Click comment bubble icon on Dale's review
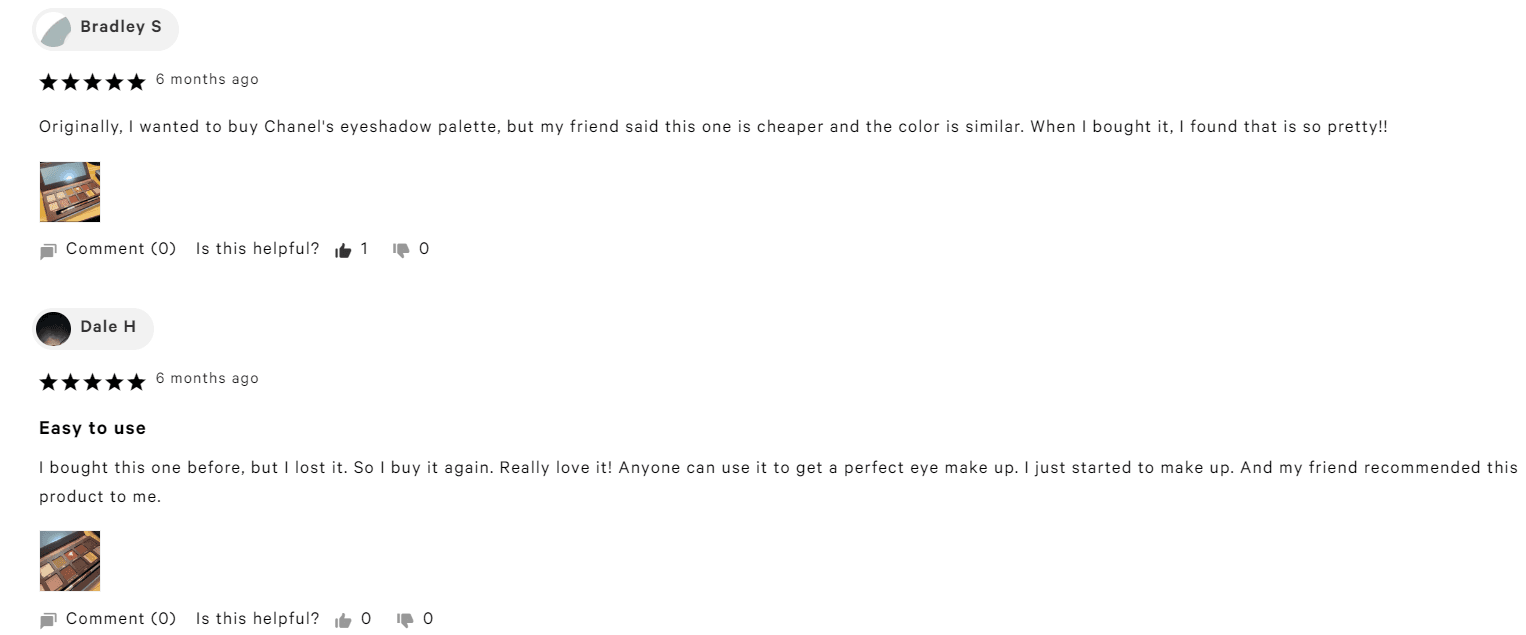The width and height of the screenshot is (1526, 635). click(48, 621)
